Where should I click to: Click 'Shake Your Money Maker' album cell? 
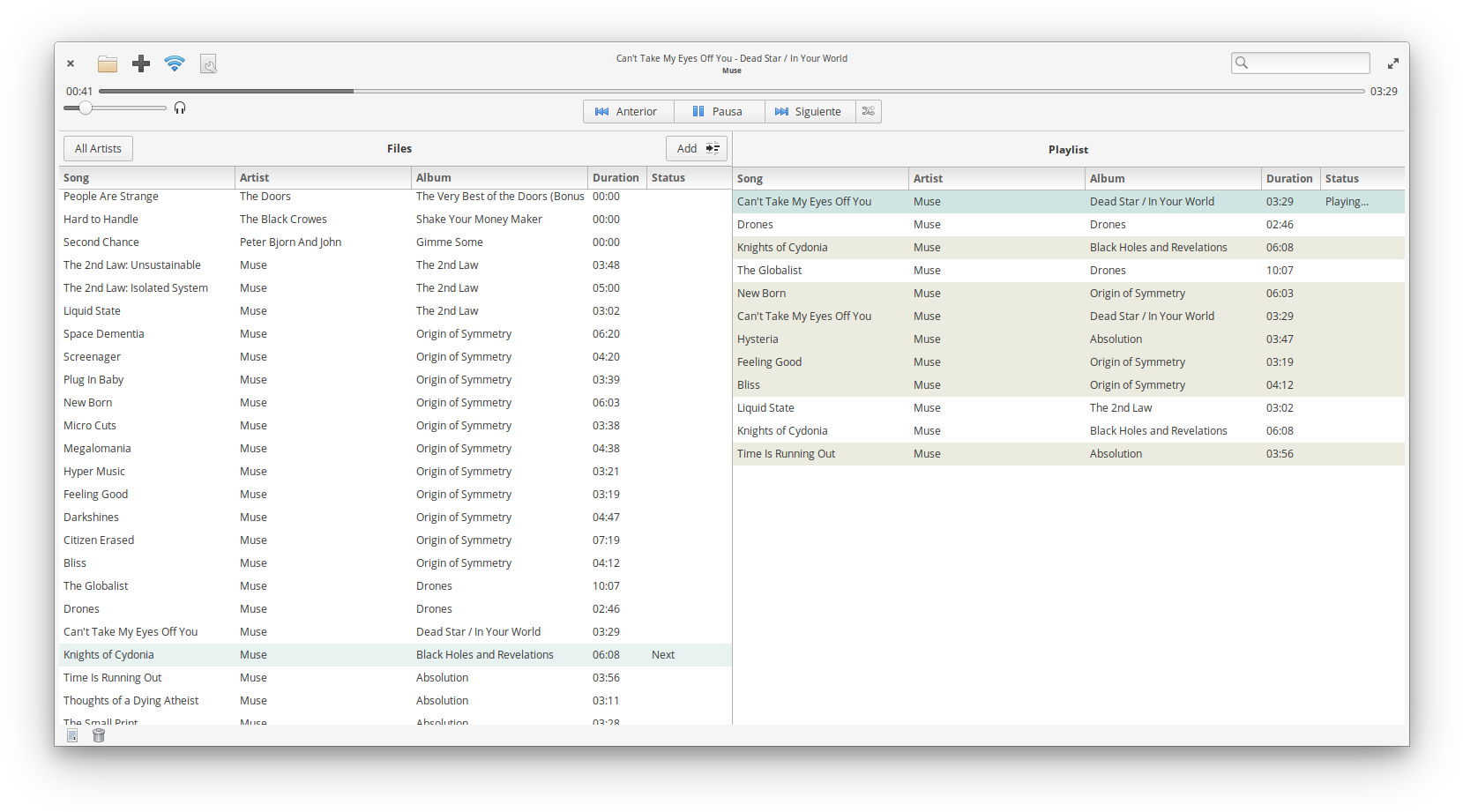(479, 220)
